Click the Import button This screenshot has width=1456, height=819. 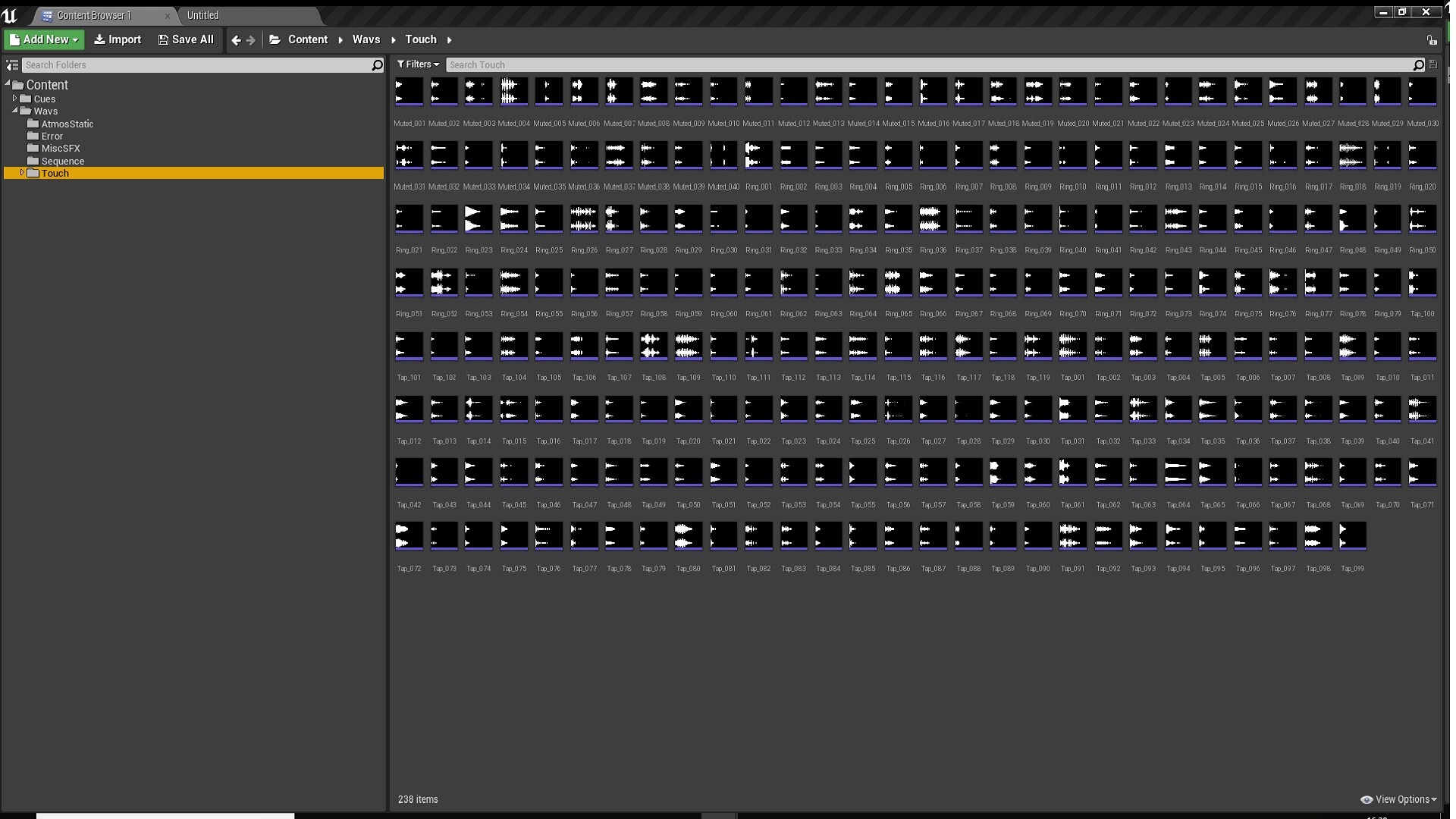tap(118, 40)
